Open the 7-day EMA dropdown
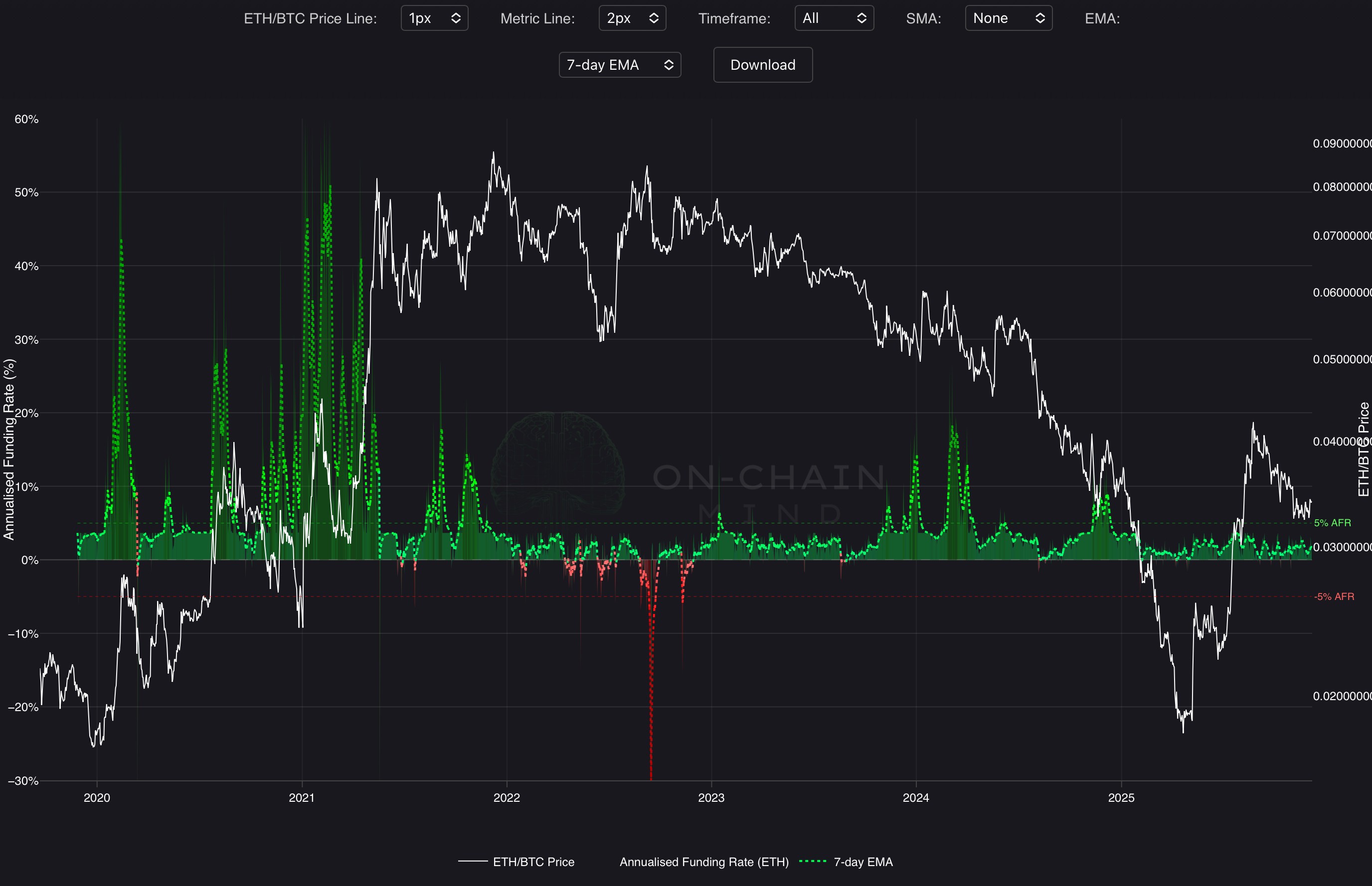 pyautogui.click(x=619, y=65)
